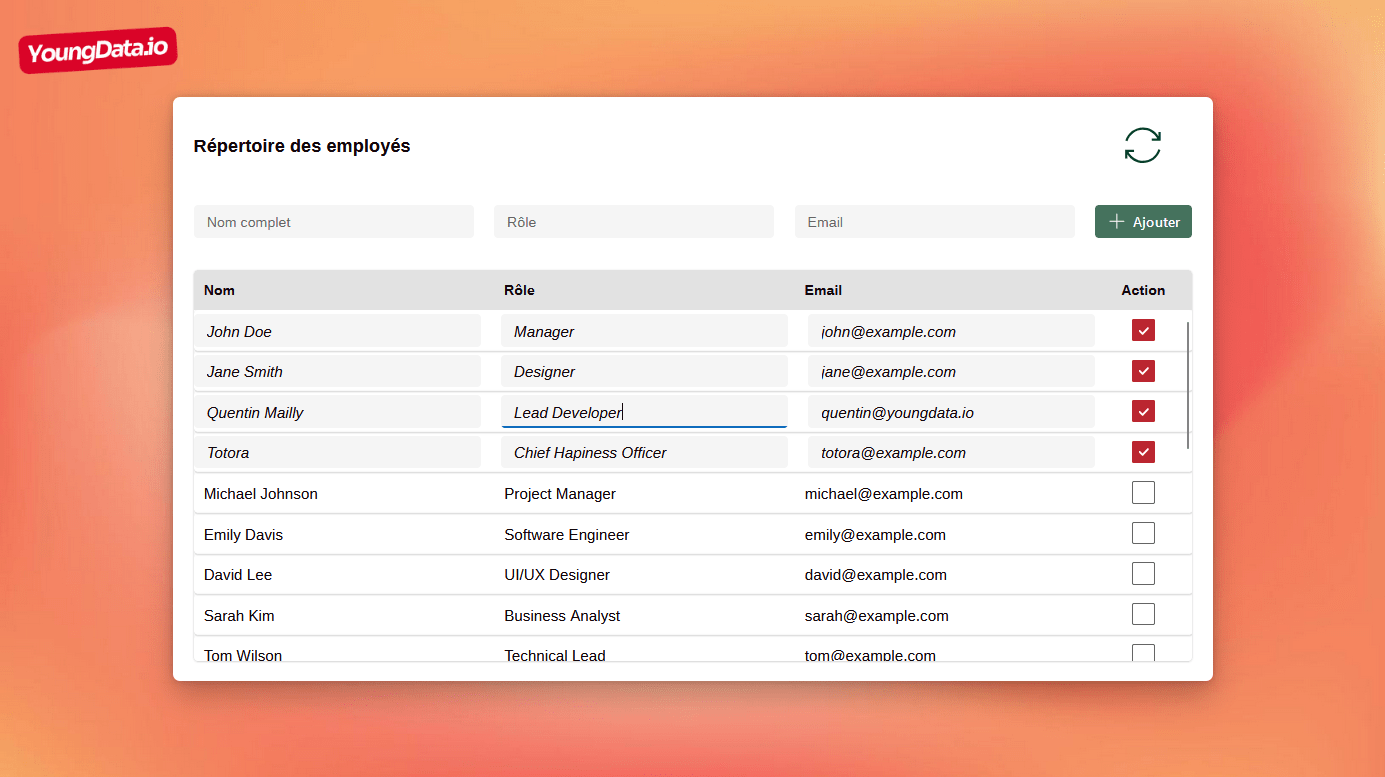Edit the Manager role field
Screen dimensions: 1385x777
pos(644,331)
